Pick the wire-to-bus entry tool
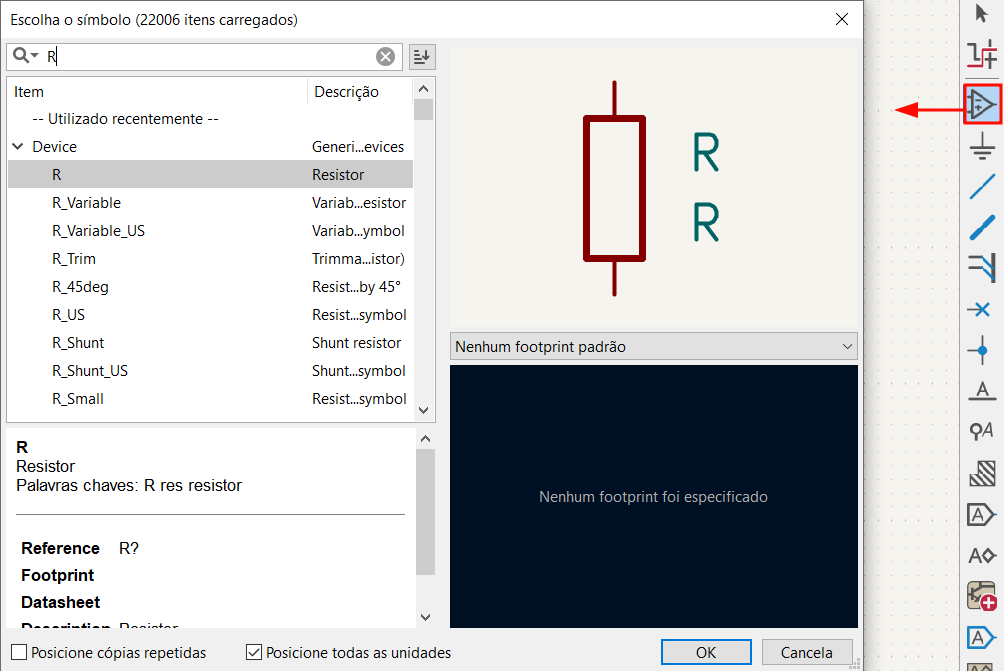This screenshot has height=671, width=1004. (x=982, y=268)
